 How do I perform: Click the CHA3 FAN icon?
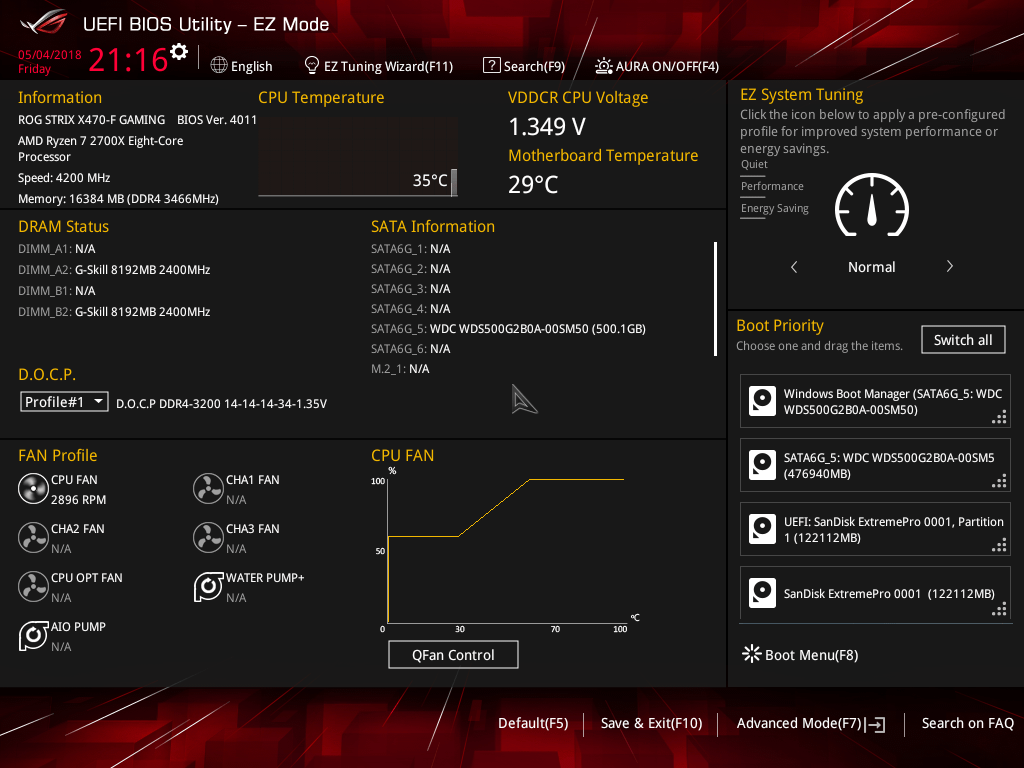coord(208,537)
